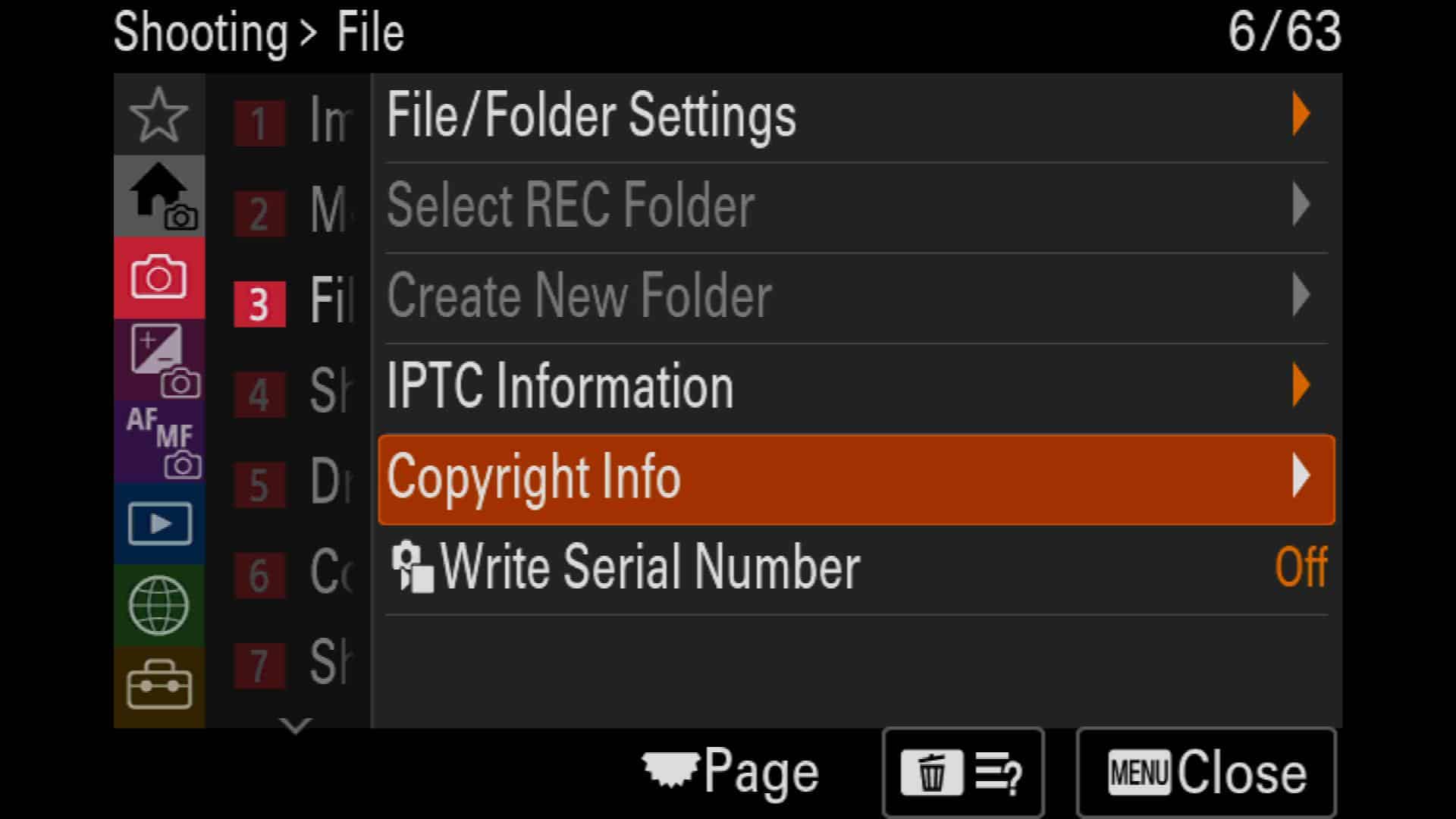Viewport: 1456px width, 819px height.
Task: Expand the Copyright Info arrow
Action: pyautogui.click(x=1301, y=476)
